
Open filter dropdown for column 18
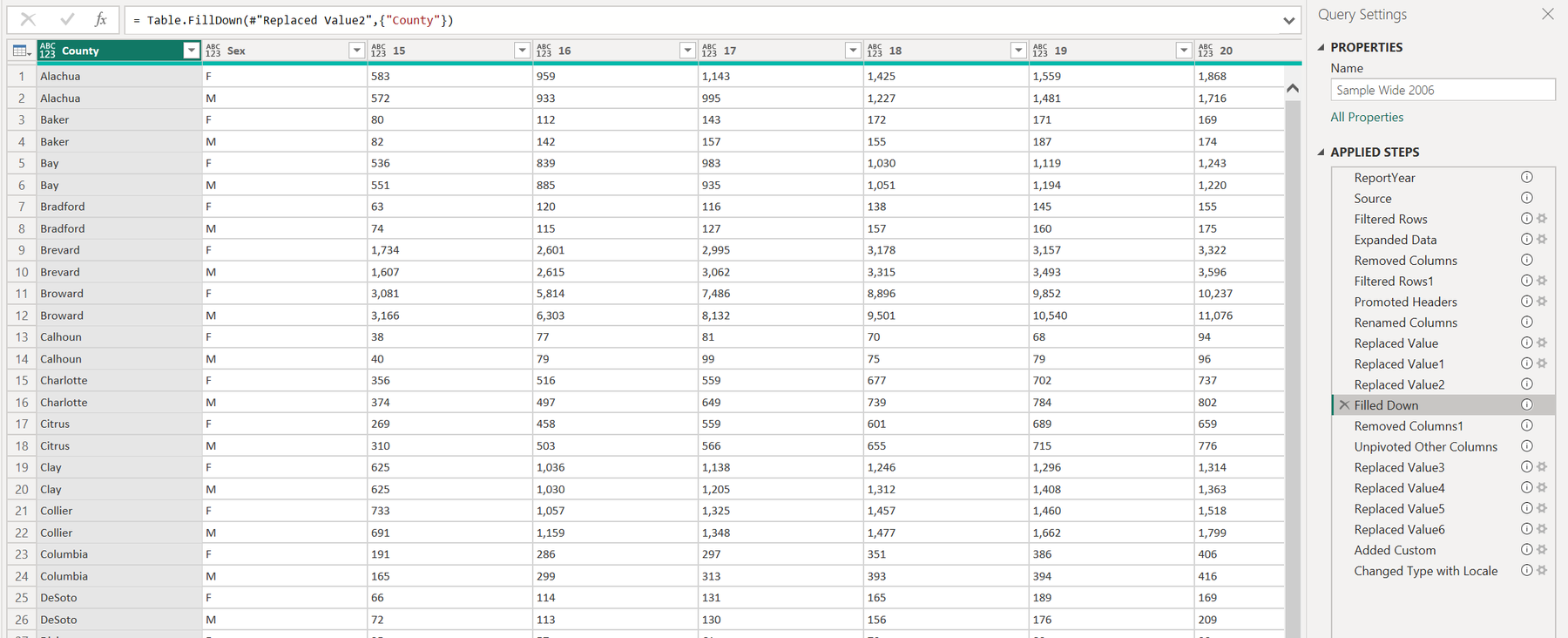[x=1018, y=51]
